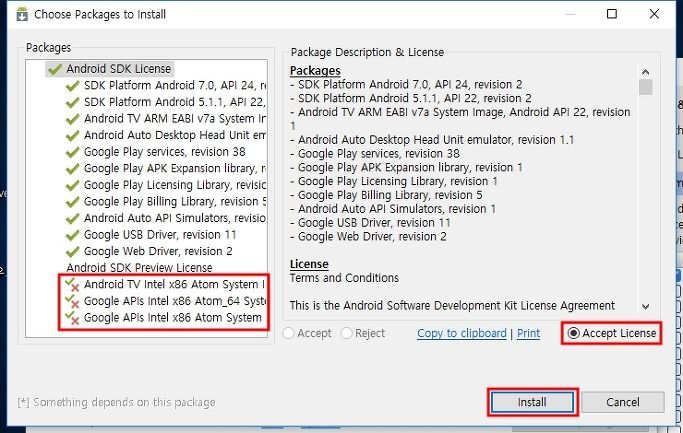Select Android Auto API Simulators row
This screenshot has width=683, height=433.
pos(175,218)
